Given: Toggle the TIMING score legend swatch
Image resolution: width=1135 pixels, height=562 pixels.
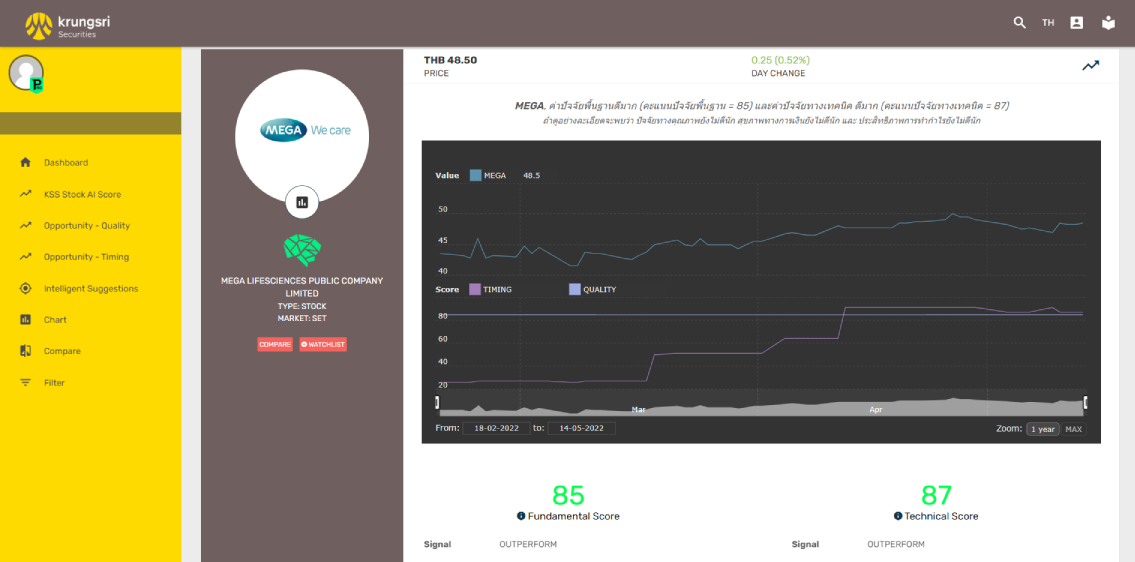Looking at the screenshot, I should tap(476, 289).
